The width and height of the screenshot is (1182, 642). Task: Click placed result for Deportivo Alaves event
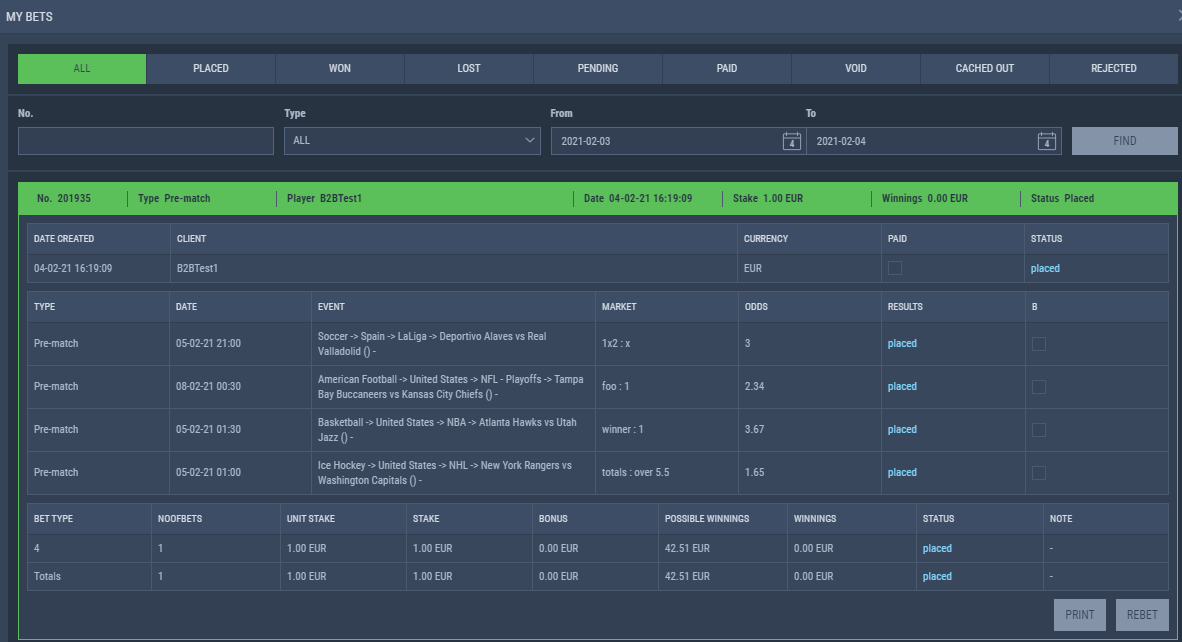point(902,344)
